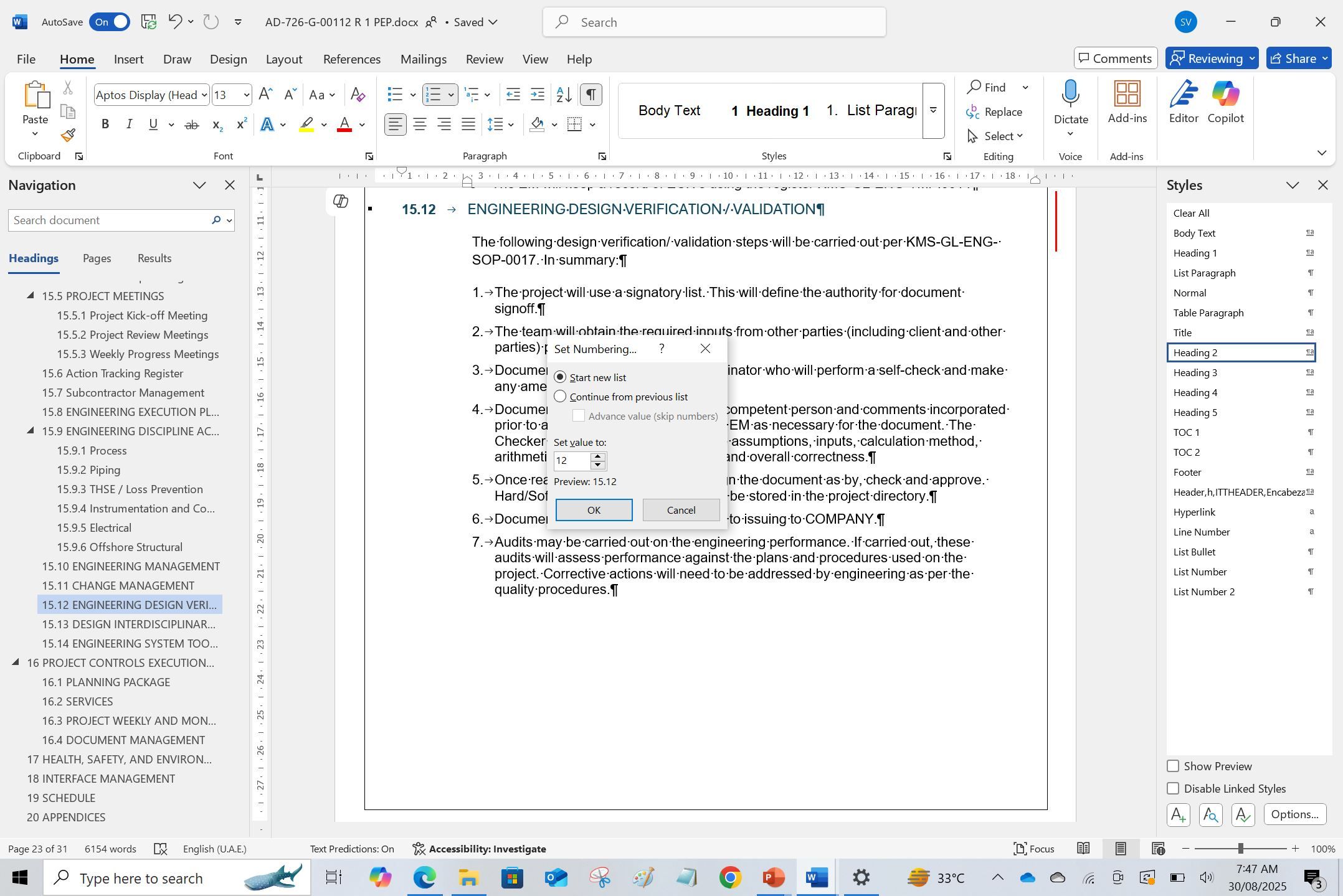This screenshot has height=896, width=1343.
Task: Toggle the AutoSave switch
Action: click(110, 22)
